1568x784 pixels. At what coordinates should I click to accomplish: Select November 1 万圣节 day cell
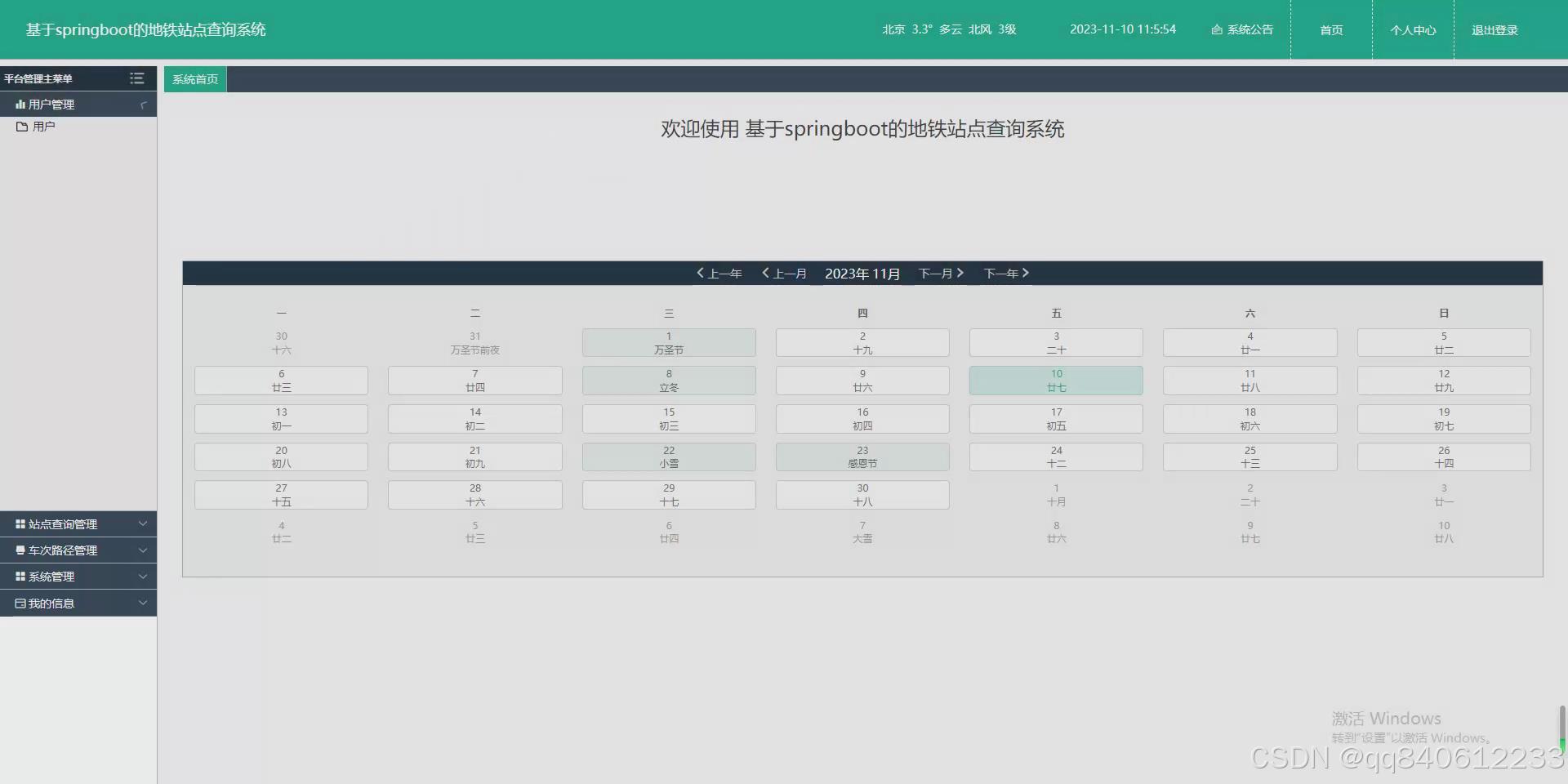(669, 343)
